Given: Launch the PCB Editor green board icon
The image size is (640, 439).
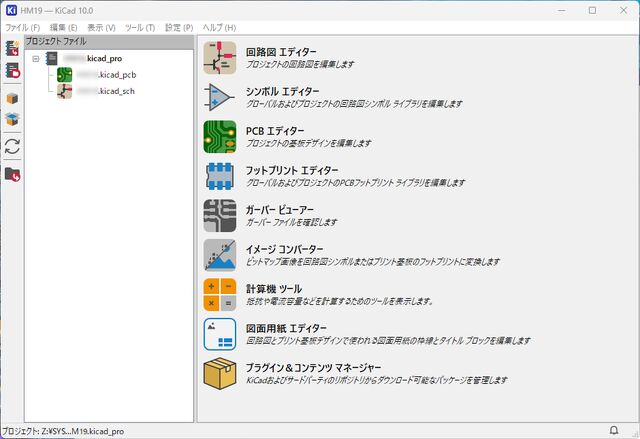Looking at the screenshot, I should [220, 137].
